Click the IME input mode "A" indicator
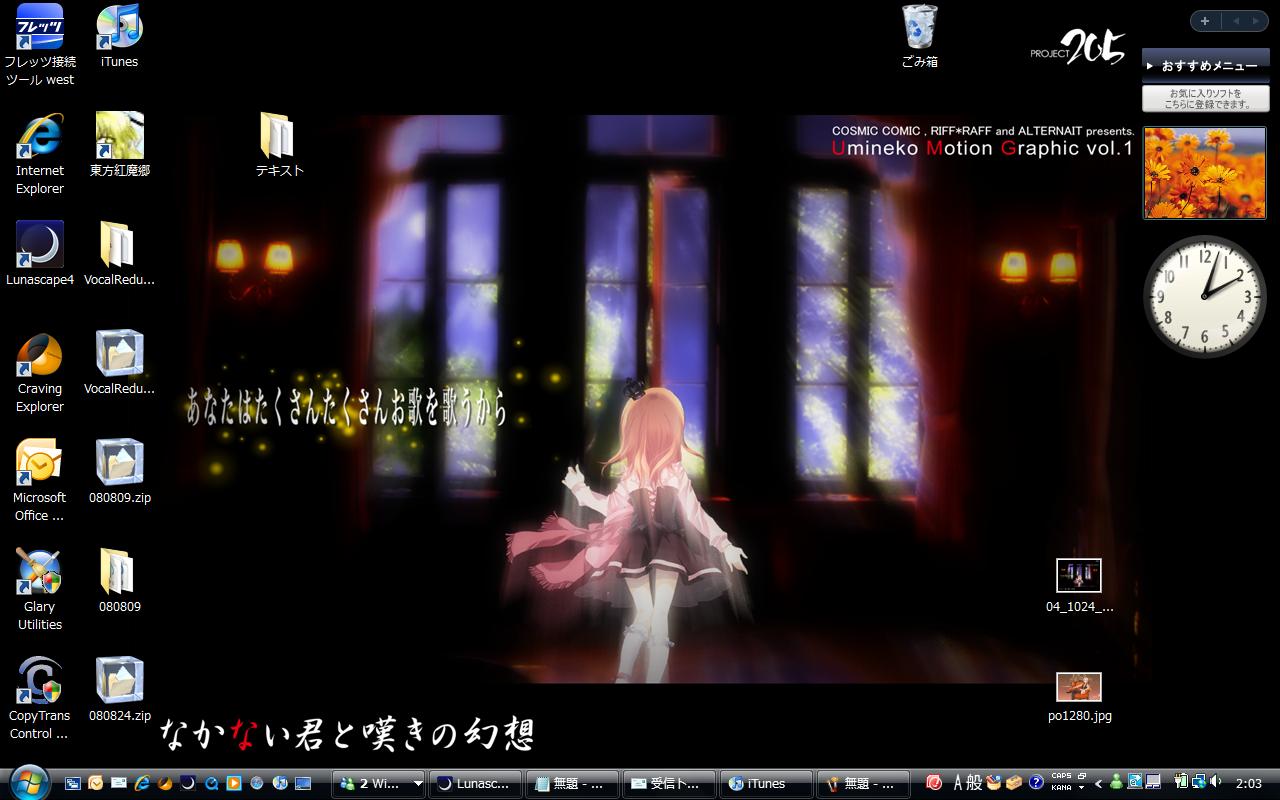Image resolution: width=1280 pixels, height=800 pixels. pyautogui.click(x=957, y=783)
